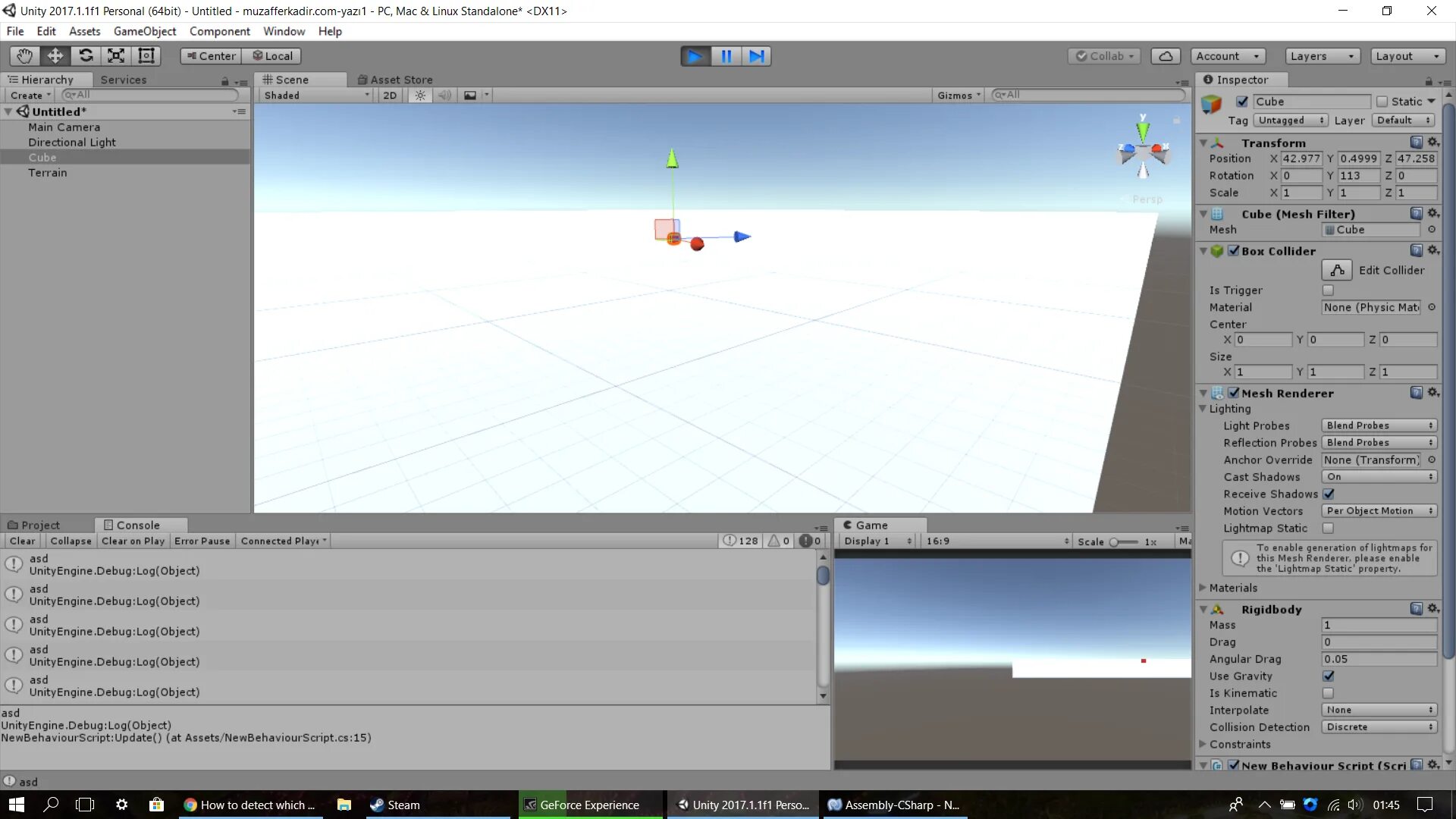The width and height of the screenshot is (1456, 819).
Task: Open the Light Probes dropdown
Action: point(1379,425)
